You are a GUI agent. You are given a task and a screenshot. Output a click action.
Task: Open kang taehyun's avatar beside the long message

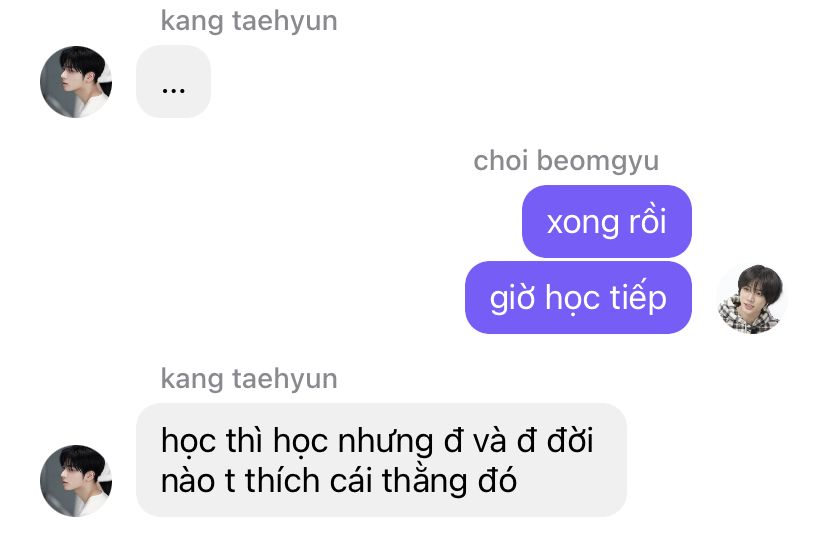coord(76,480)
